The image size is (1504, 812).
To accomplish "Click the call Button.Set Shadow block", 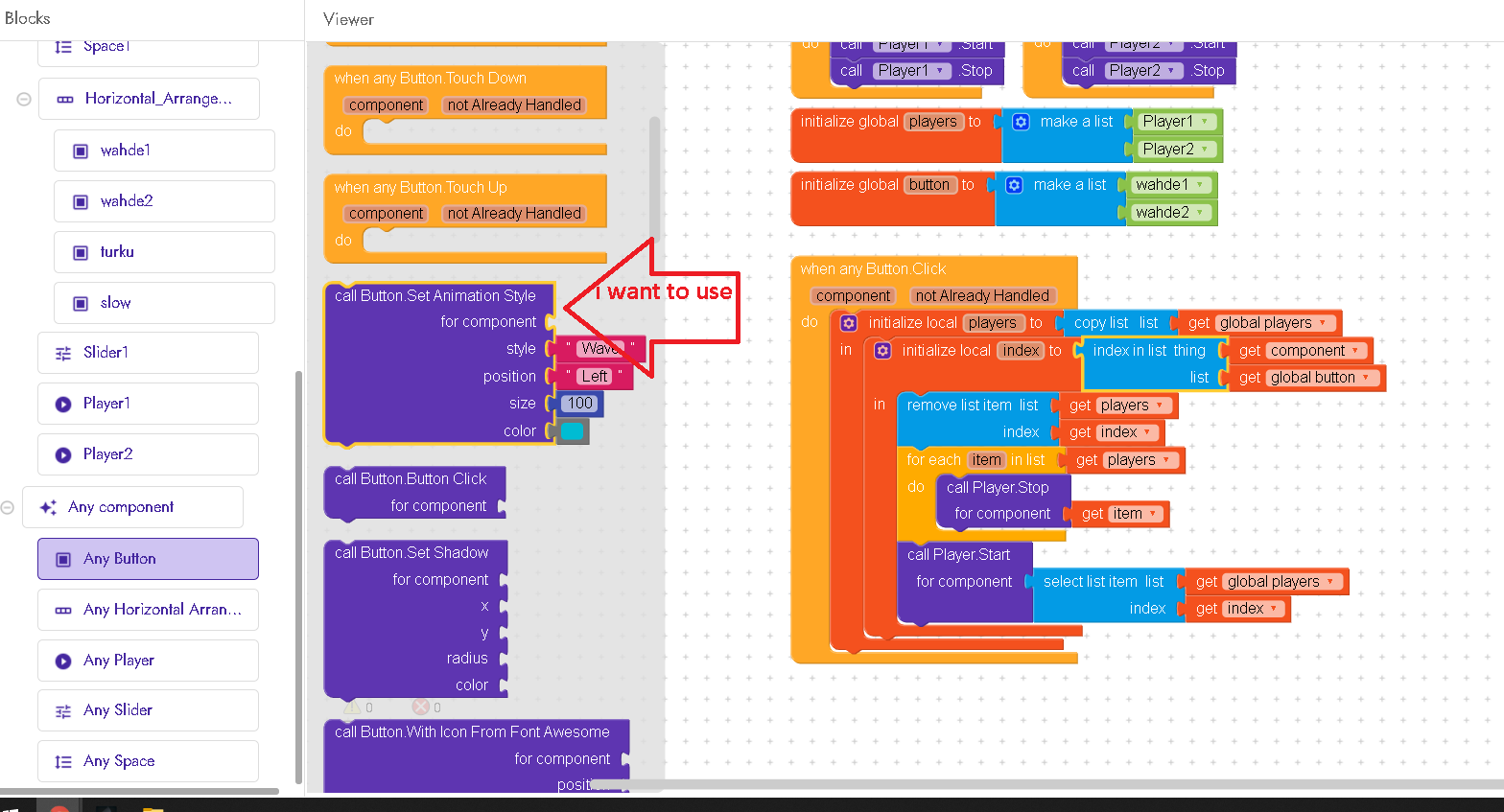I will click(412, 553).
